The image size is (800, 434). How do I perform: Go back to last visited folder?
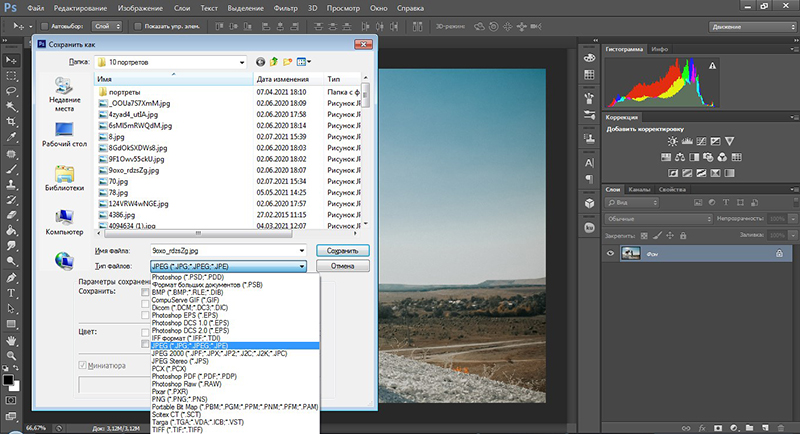(x=260, y=62)
